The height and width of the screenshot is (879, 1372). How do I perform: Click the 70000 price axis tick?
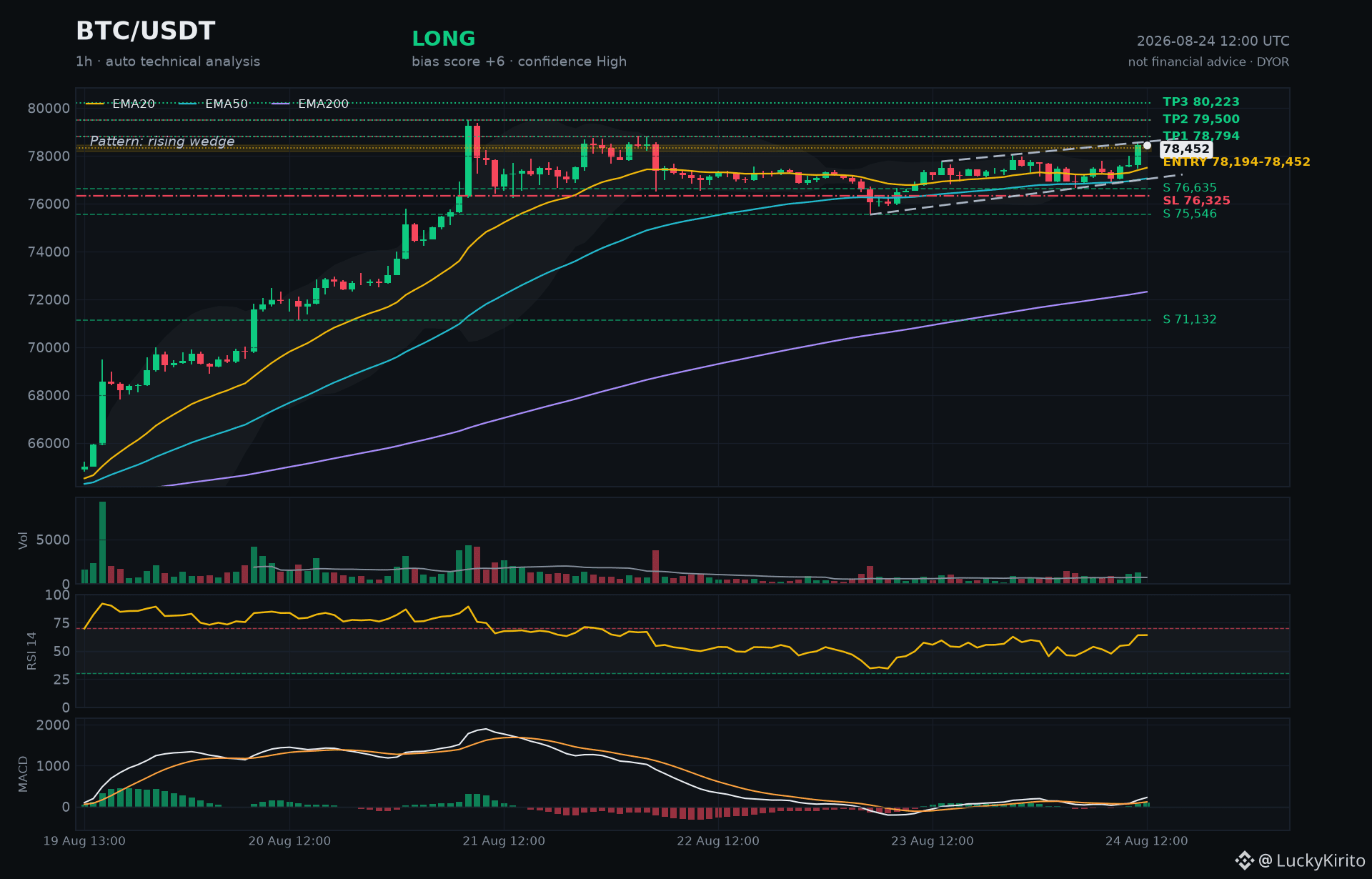[x=49, y=348]
